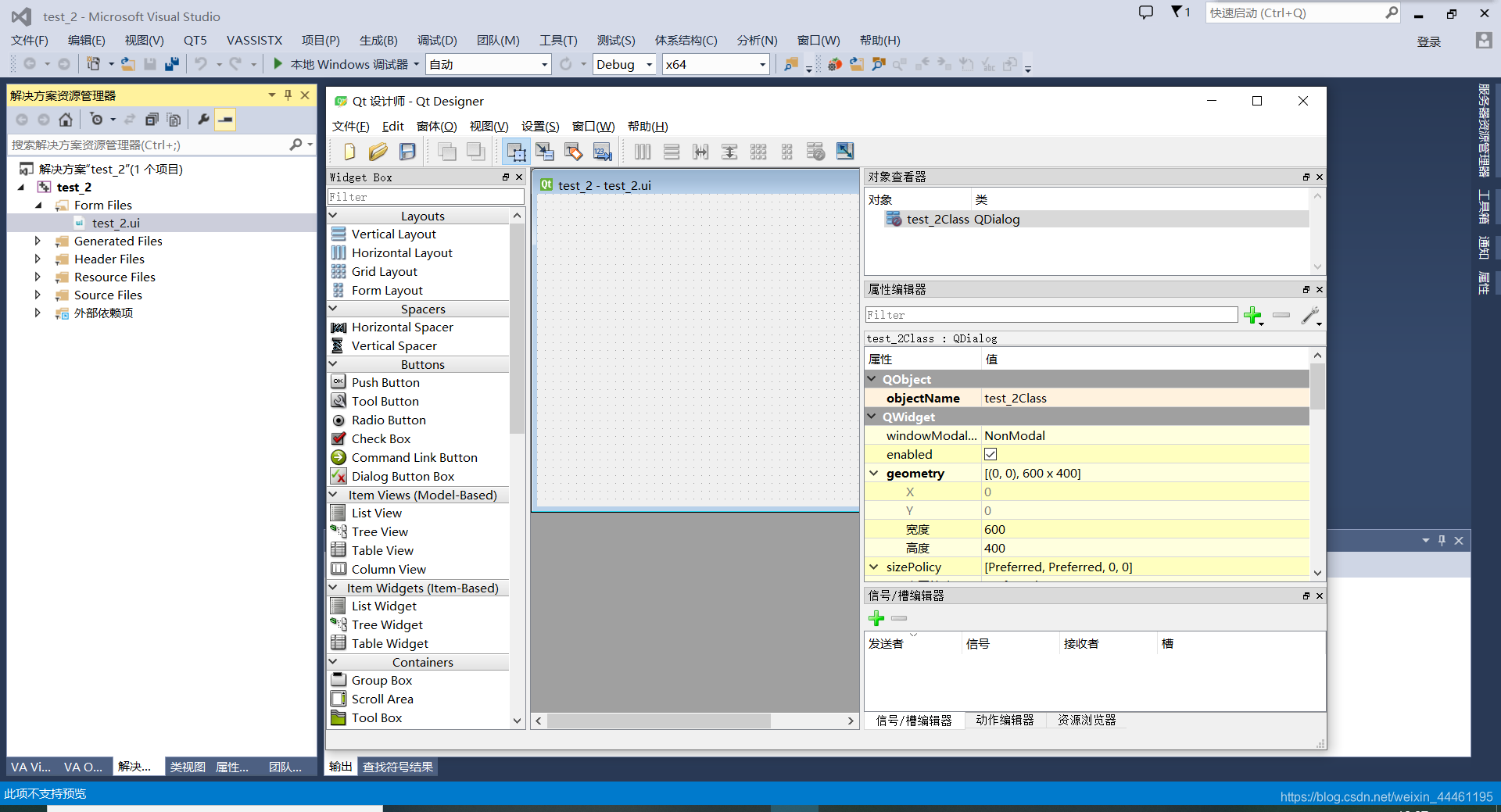Select Edit Tab Order mode icon
Viewport: 1501px width, 812px height.
603,152
